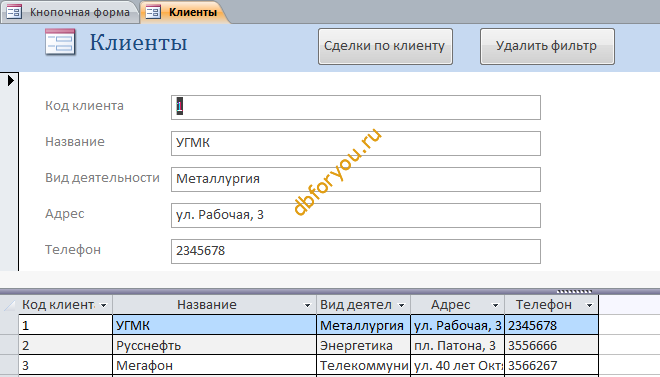The height and width of the screenshot is (377, 660).
Task: Click the splitter grip above the datasheet
Action: coord(575,291)
